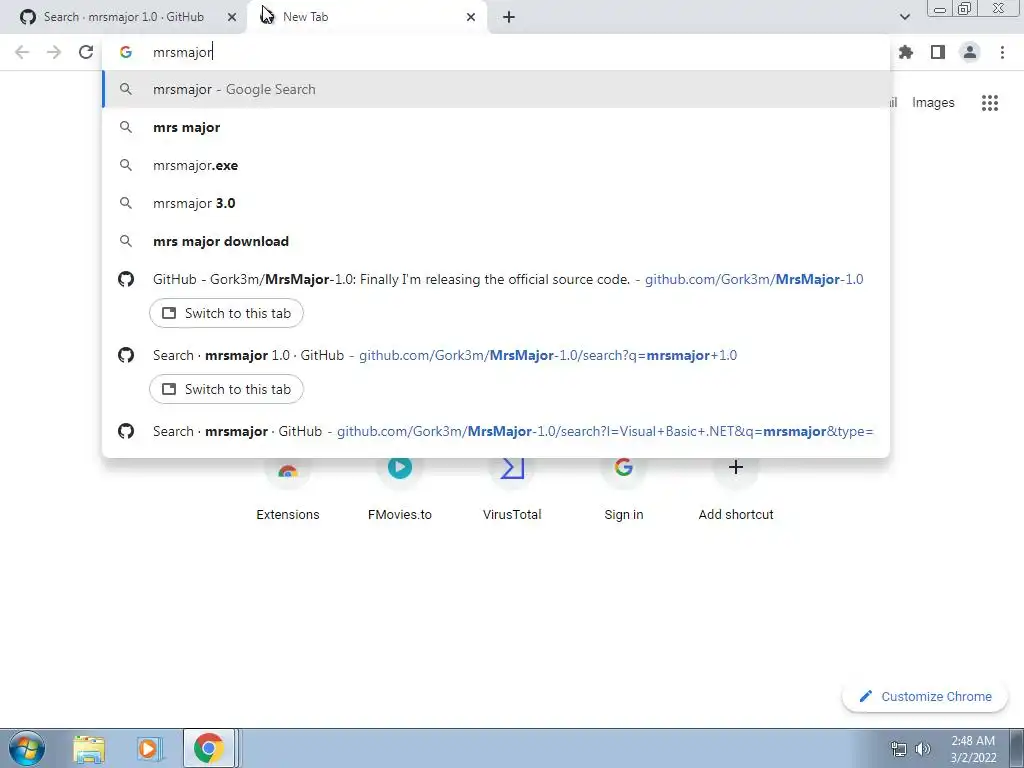This screenshot has height=768, width=1024.
Task: Select the New Tab tab
Action: pos(367,17)
